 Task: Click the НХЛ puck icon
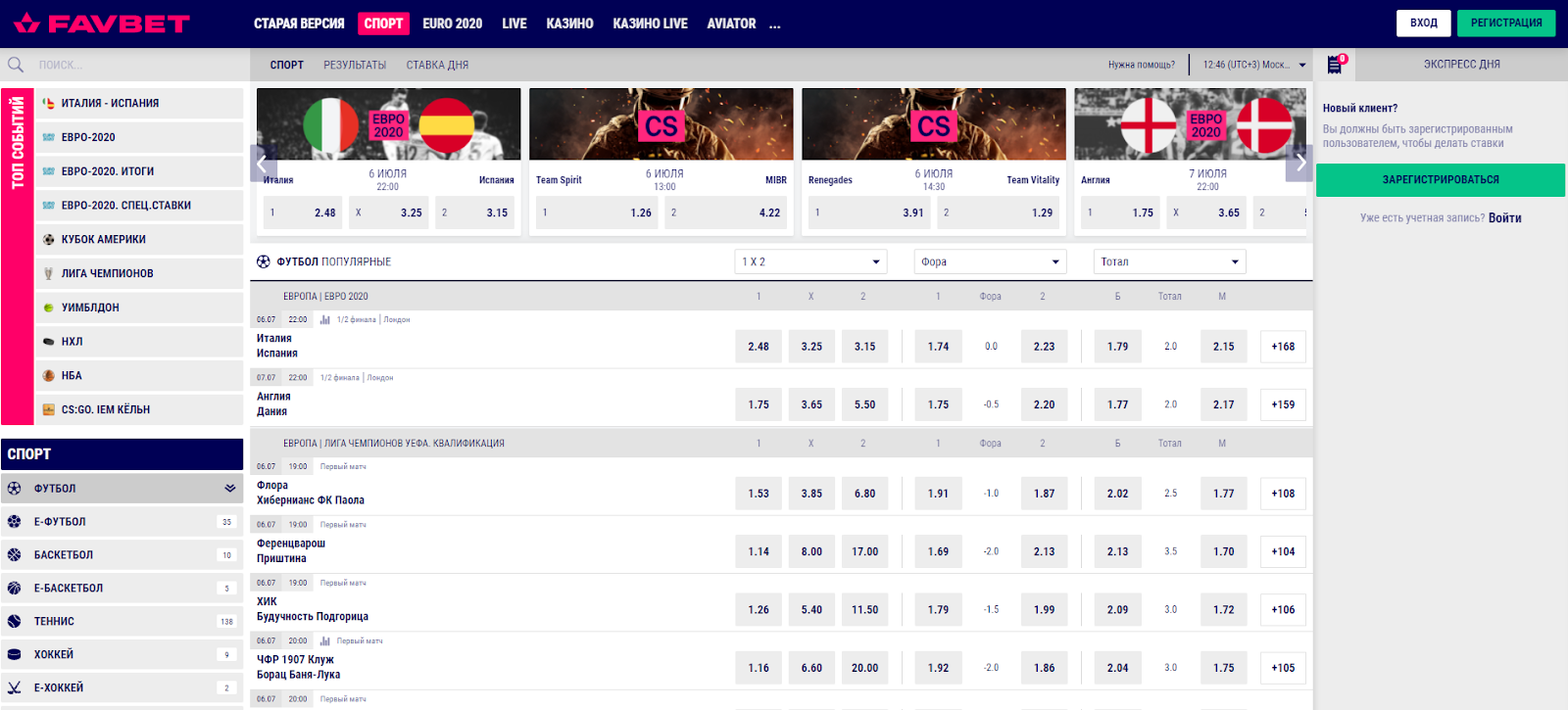[48, 342]
